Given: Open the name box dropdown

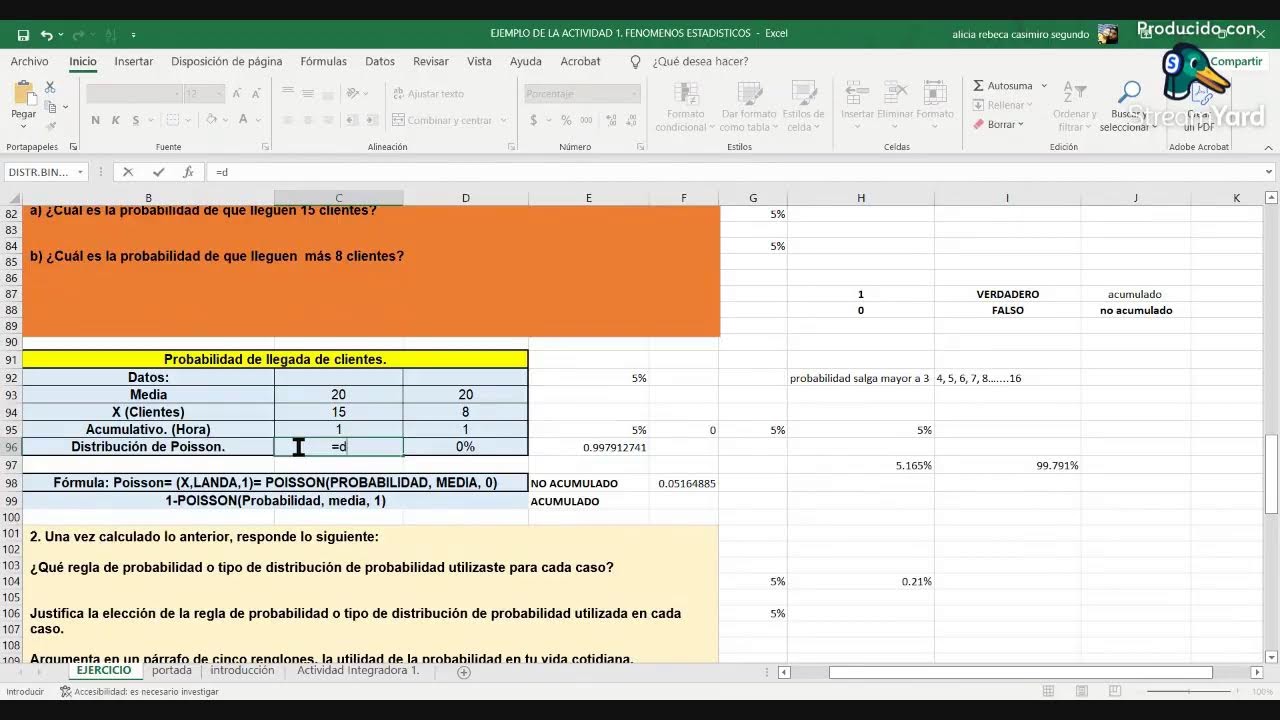Looking at the screenshot, I should point(81,172).
